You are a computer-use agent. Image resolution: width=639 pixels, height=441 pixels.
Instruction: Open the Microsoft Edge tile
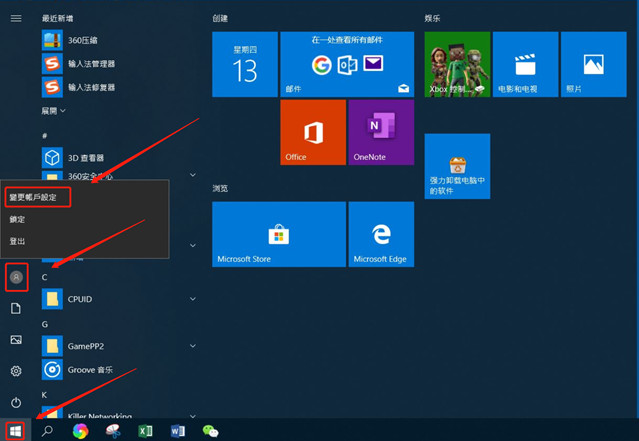click(381, 234)
